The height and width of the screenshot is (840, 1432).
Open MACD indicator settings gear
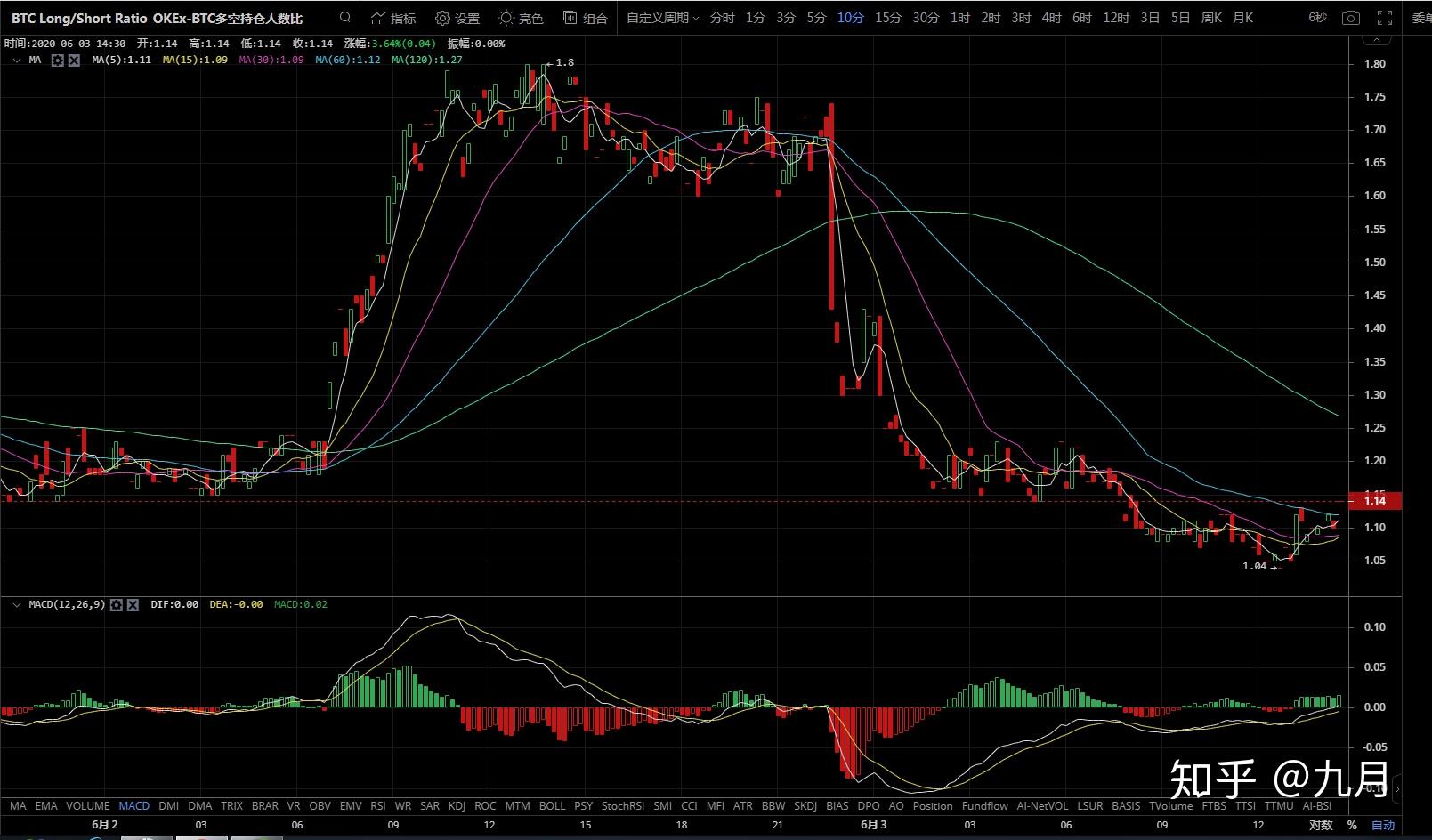[x=117, y=604]
